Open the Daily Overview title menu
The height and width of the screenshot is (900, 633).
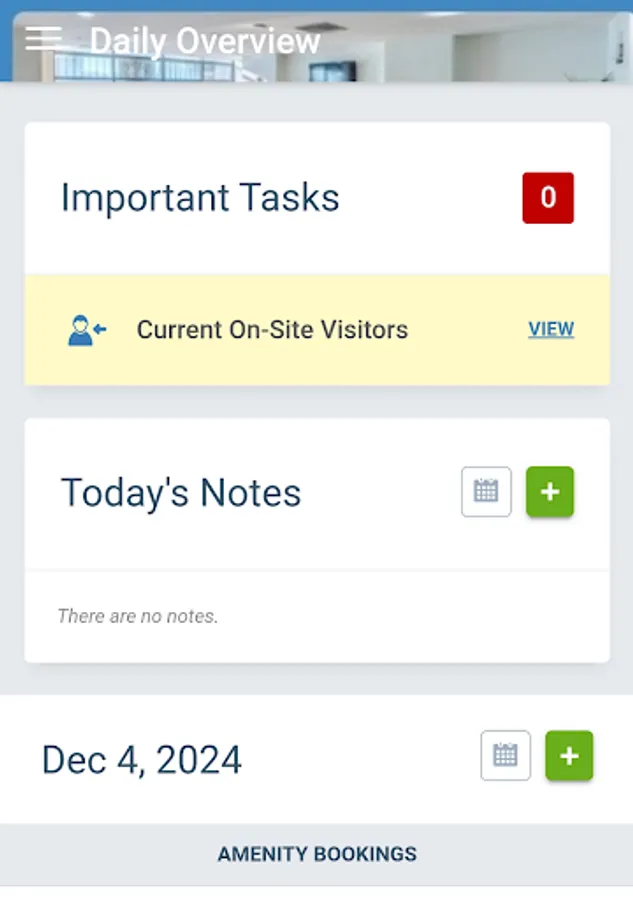click(x=205, y=40)
